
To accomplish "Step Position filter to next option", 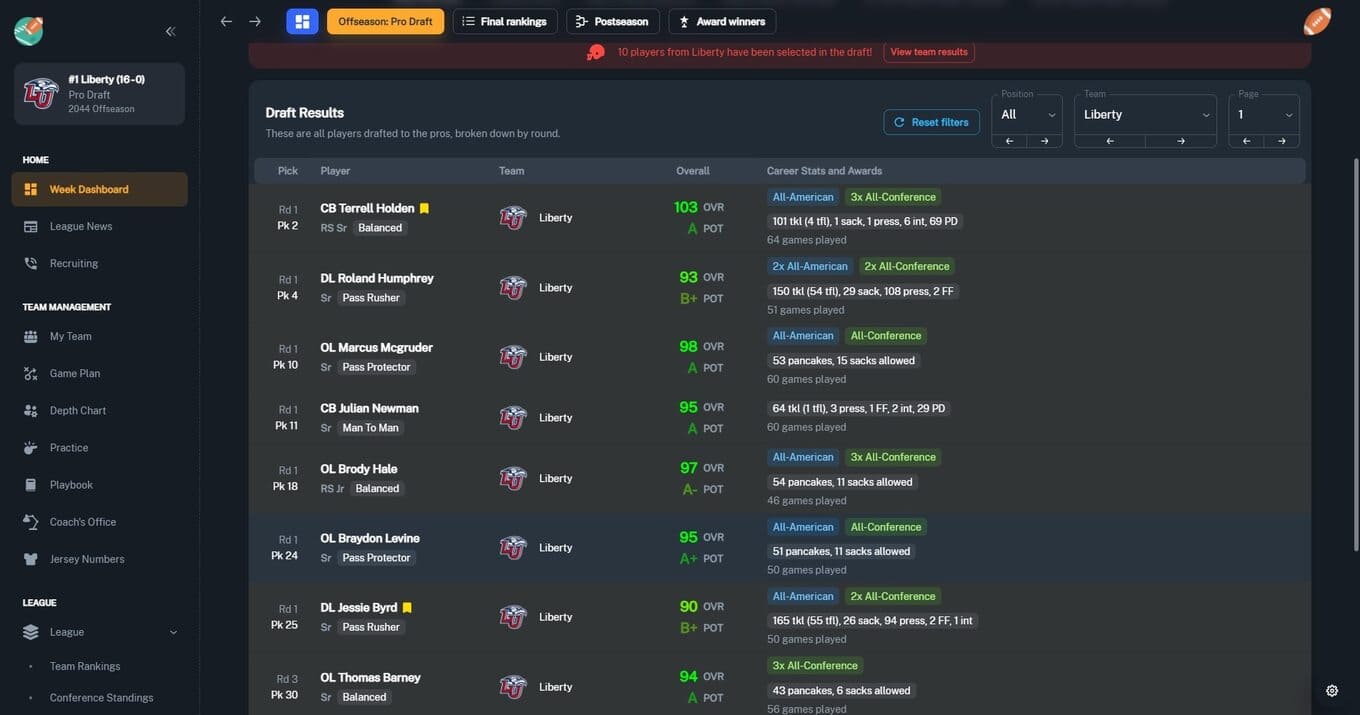I will 1045,141.
